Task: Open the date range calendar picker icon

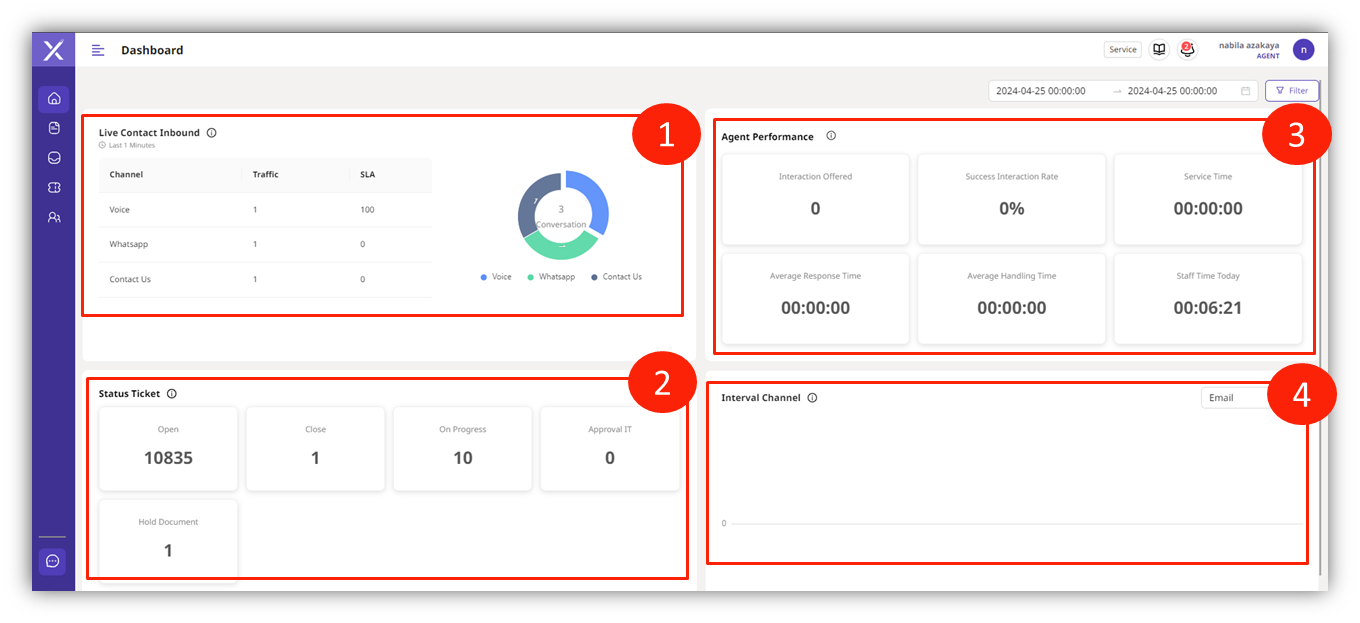Action: click(1245, 91)
